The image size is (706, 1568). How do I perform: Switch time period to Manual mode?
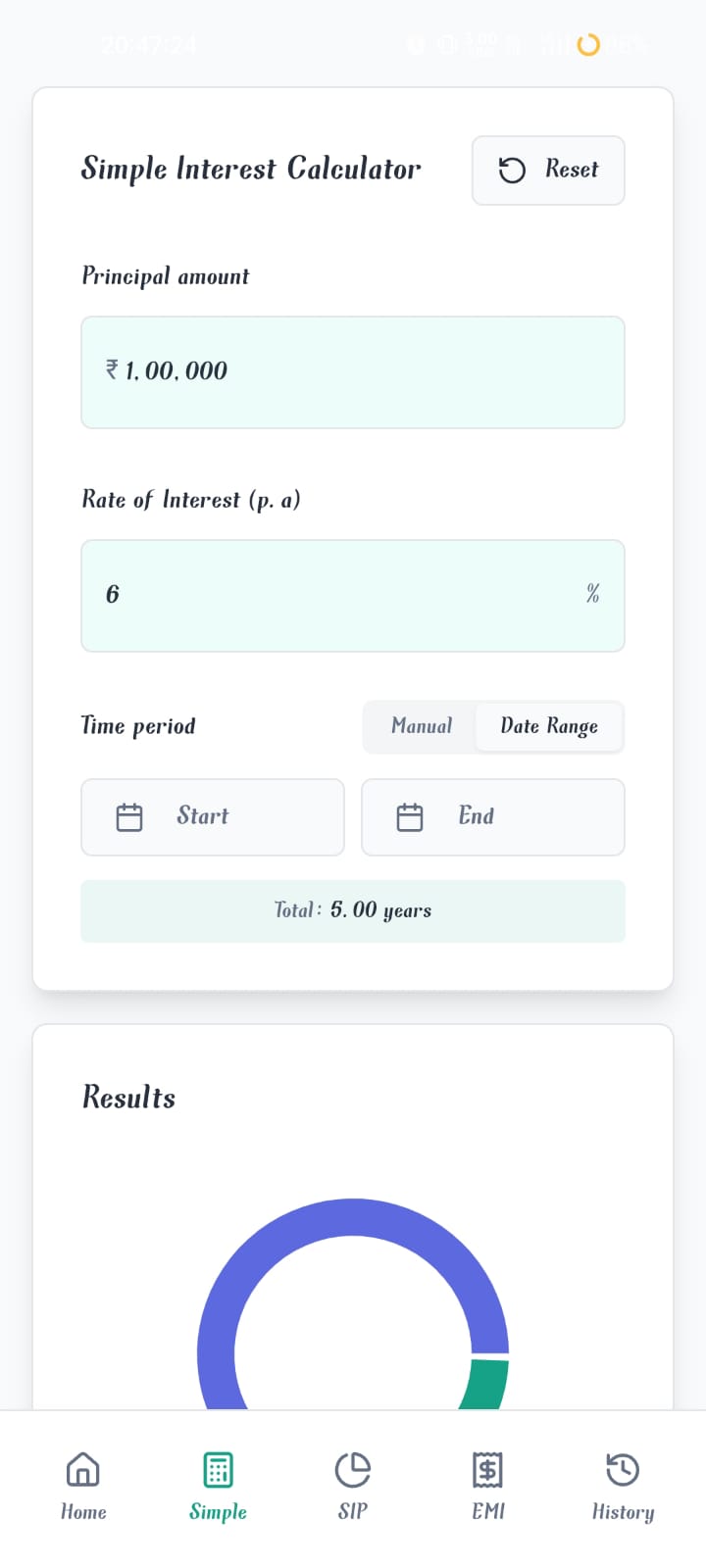423,726
